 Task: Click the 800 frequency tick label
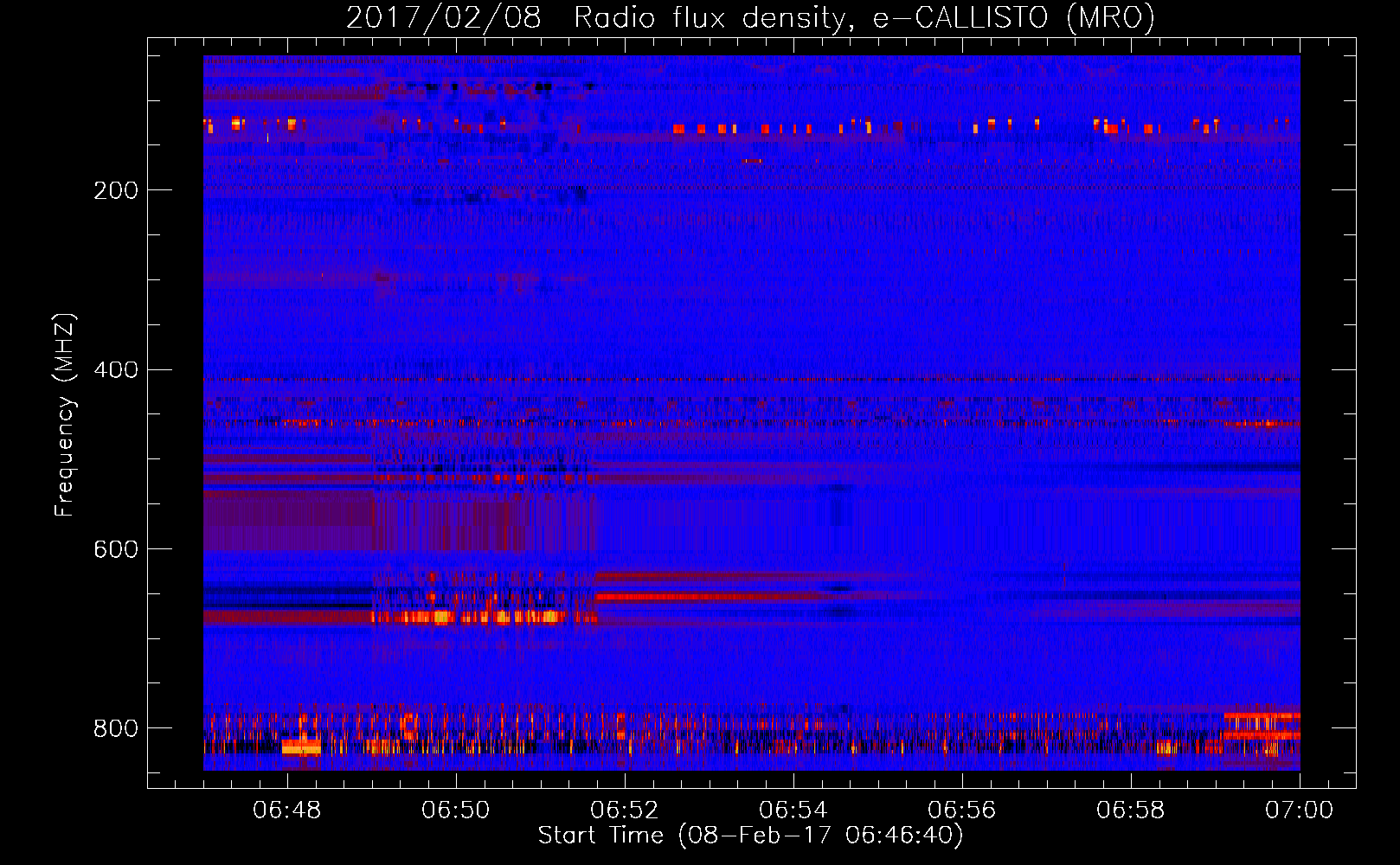click(115, 728)
